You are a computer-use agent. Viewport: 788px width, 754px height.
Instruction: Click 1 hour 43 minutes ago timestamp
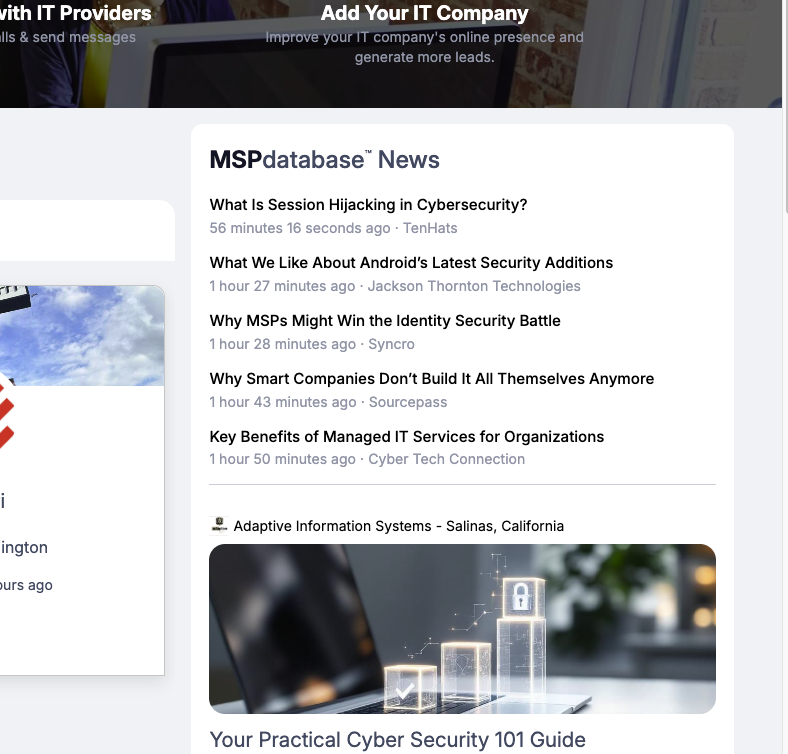283,402
